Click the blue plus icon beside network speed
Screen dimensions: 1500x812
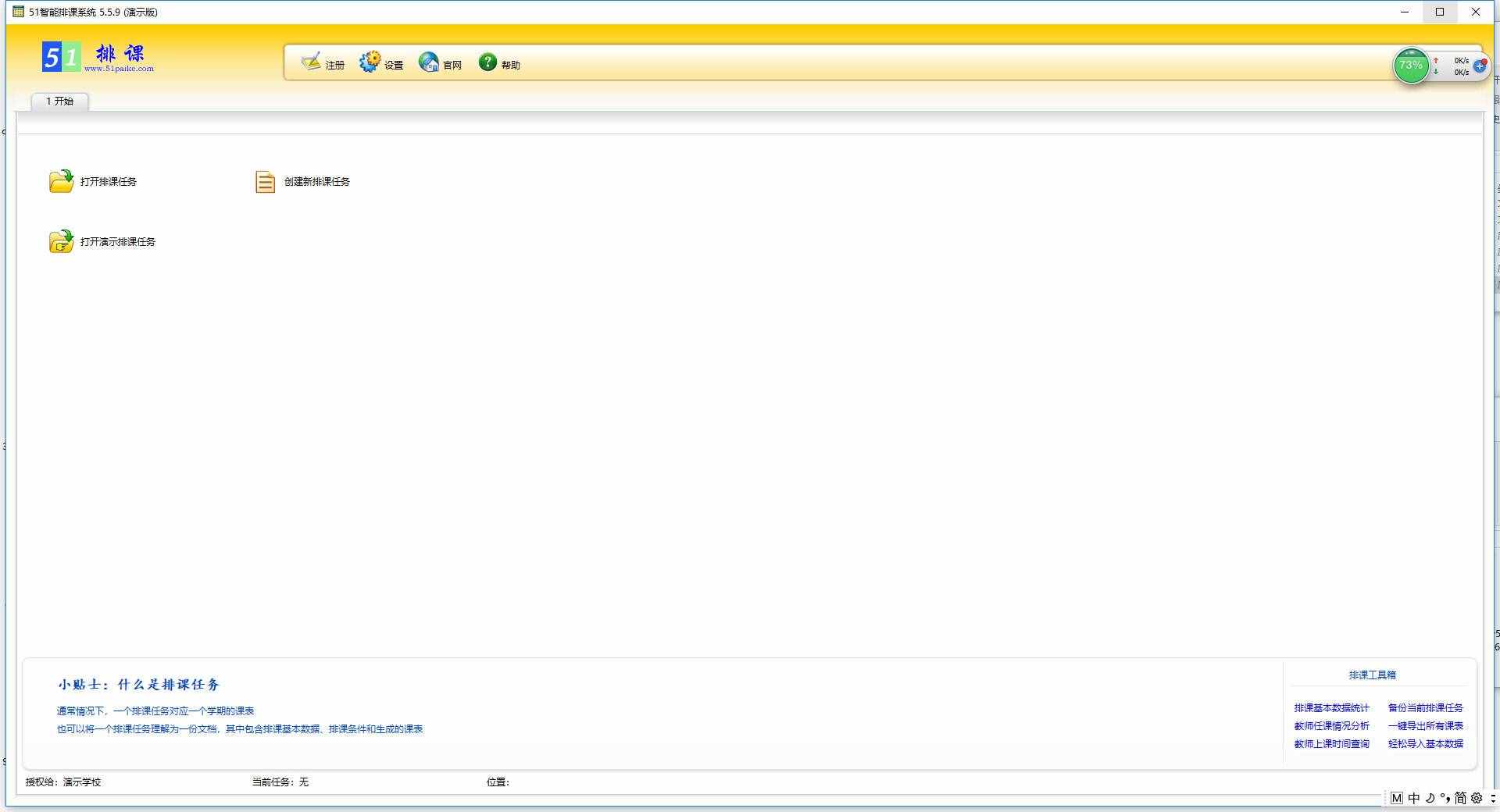(1480, 66)
